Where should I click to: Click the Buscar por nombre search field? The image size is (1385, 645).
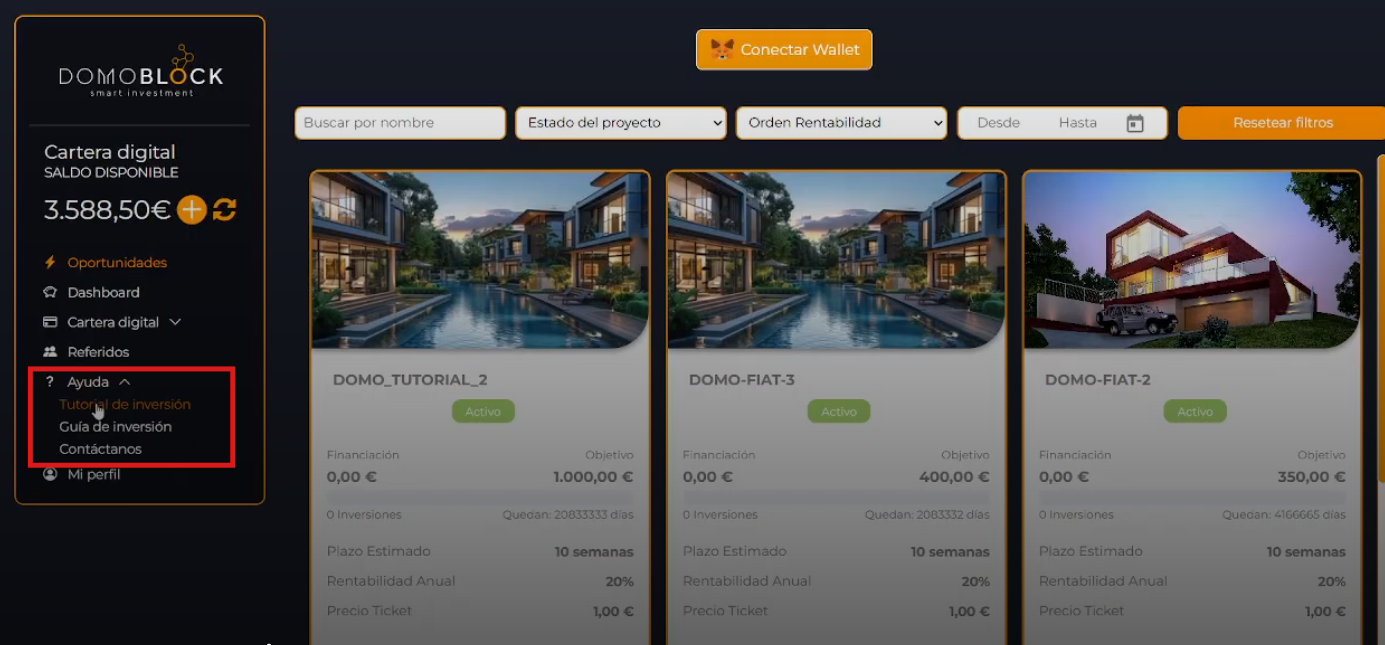pos(400,123)
